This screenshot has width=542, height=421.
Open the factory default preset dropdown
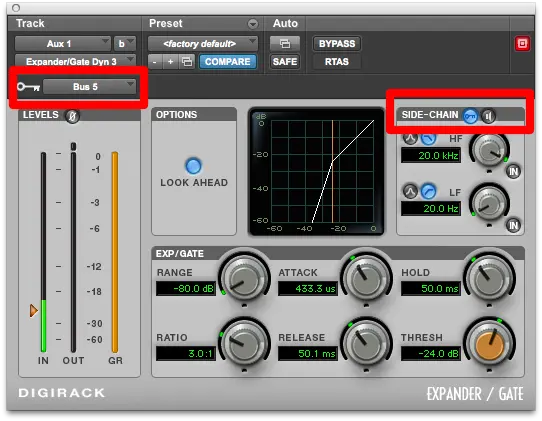203,44
